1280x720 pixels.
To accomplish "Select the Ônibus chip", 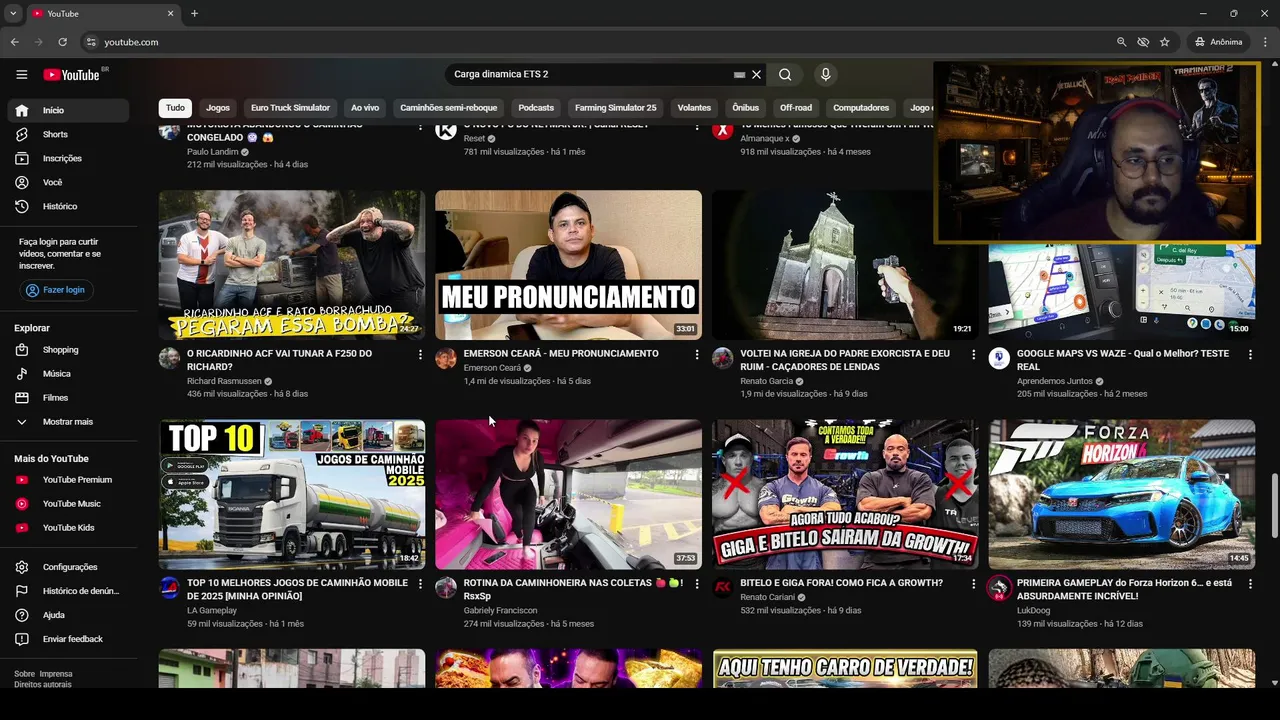I will click(745, 108).
